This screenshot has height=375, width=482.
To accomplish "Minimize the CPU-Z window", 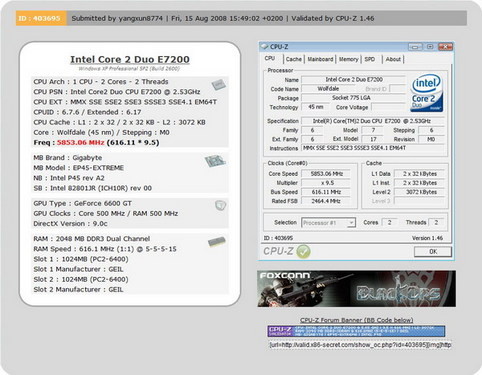I will click(x=415, y=47).
